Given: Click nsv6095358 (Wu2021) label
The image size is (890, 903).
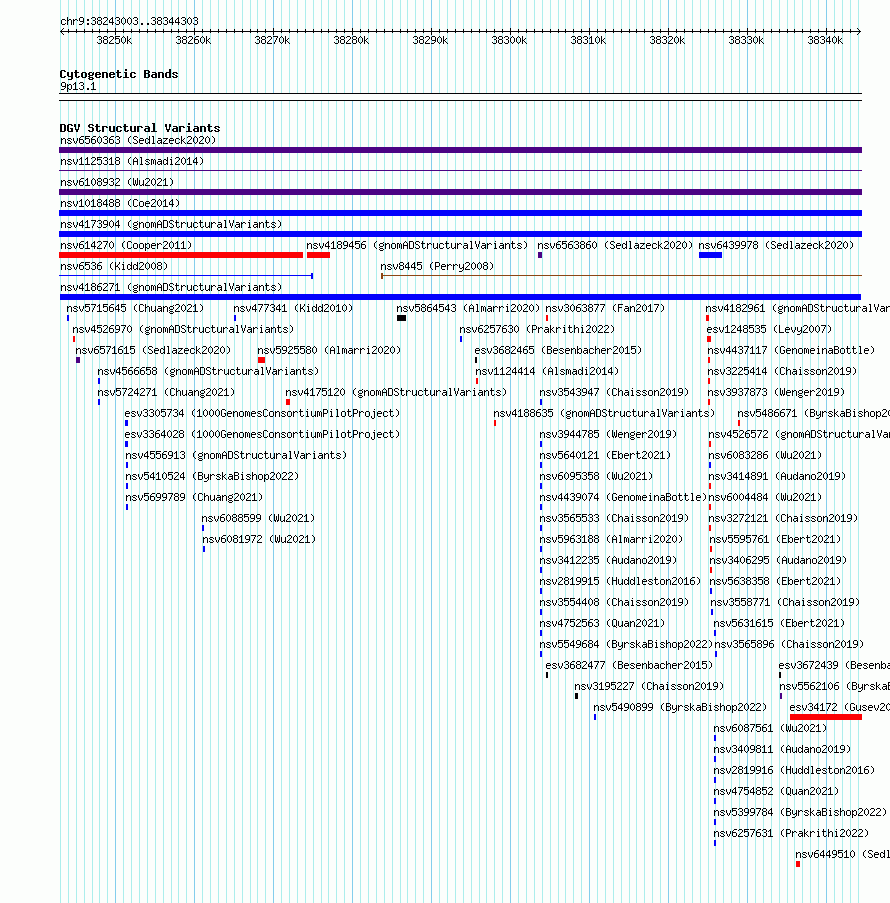Looking at the screenshot, I should tap(596, 477).
